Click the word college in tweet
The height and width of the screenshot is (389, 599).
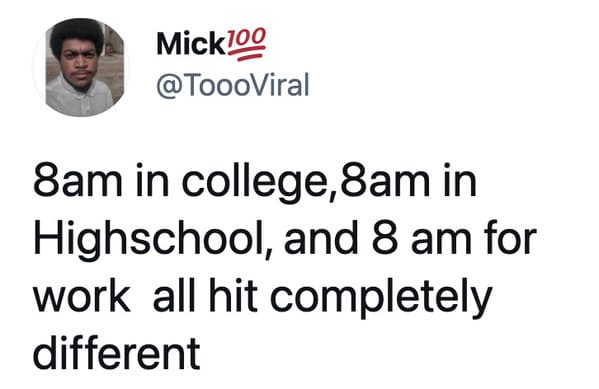pyautogui.click(x=254, y=182)
